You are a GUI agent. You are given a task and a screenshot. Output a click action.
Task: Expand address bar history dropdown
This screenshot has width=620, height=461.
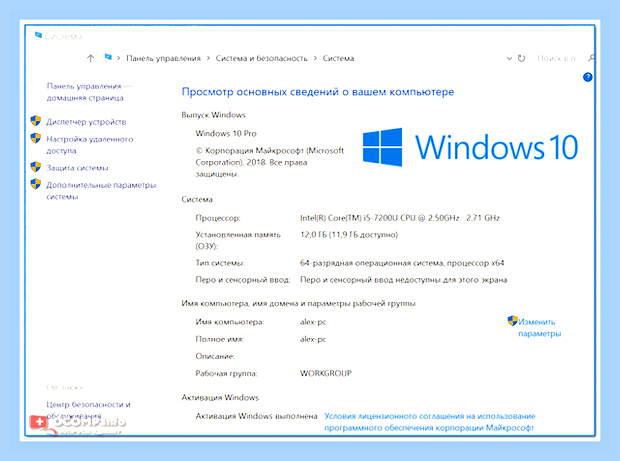pyautogui.click(x=509, y=59)
